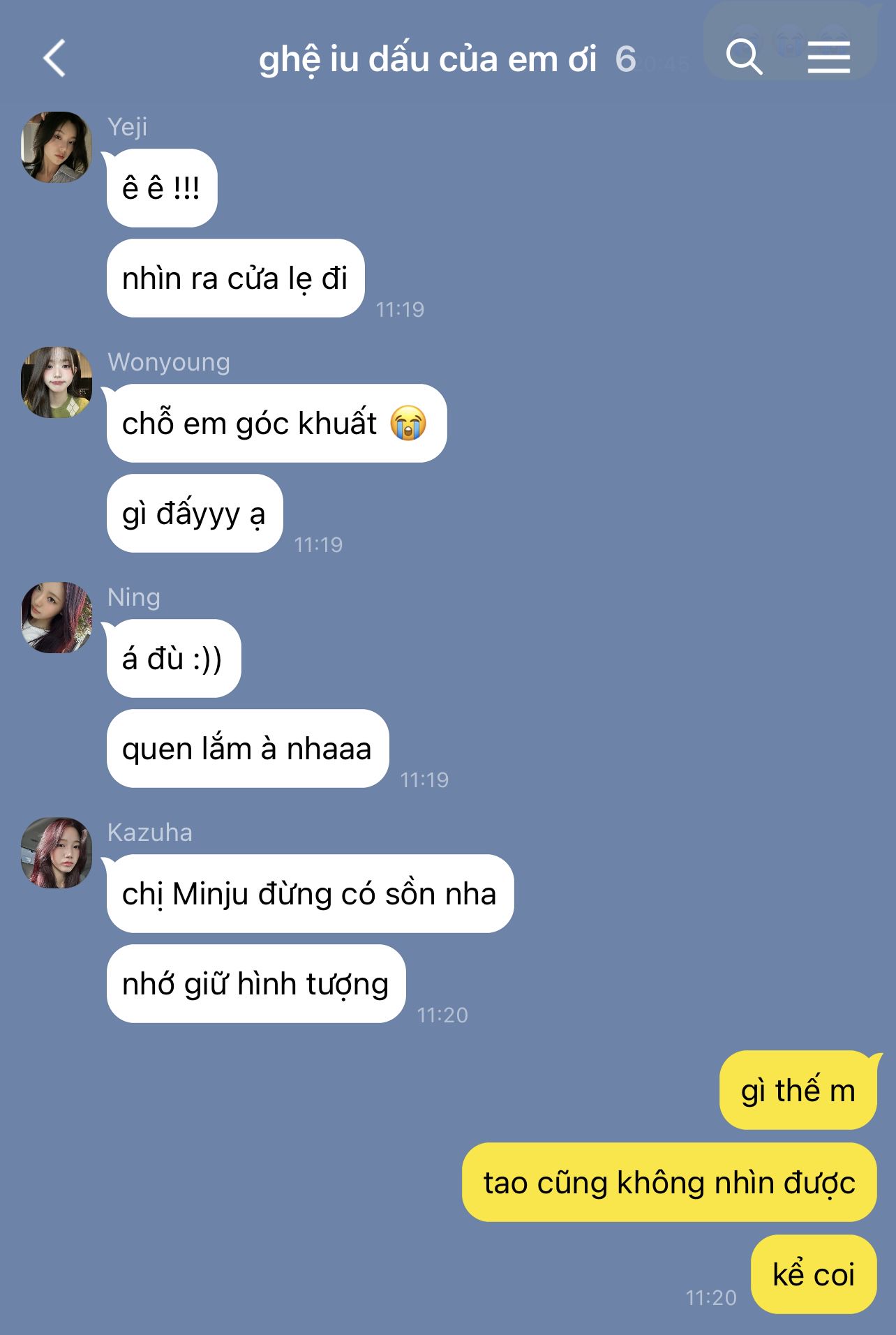Image resolution: width=896 pixels, height=1335 pixels.
Task: Tap the member count 6
Action: click(626, 59)
